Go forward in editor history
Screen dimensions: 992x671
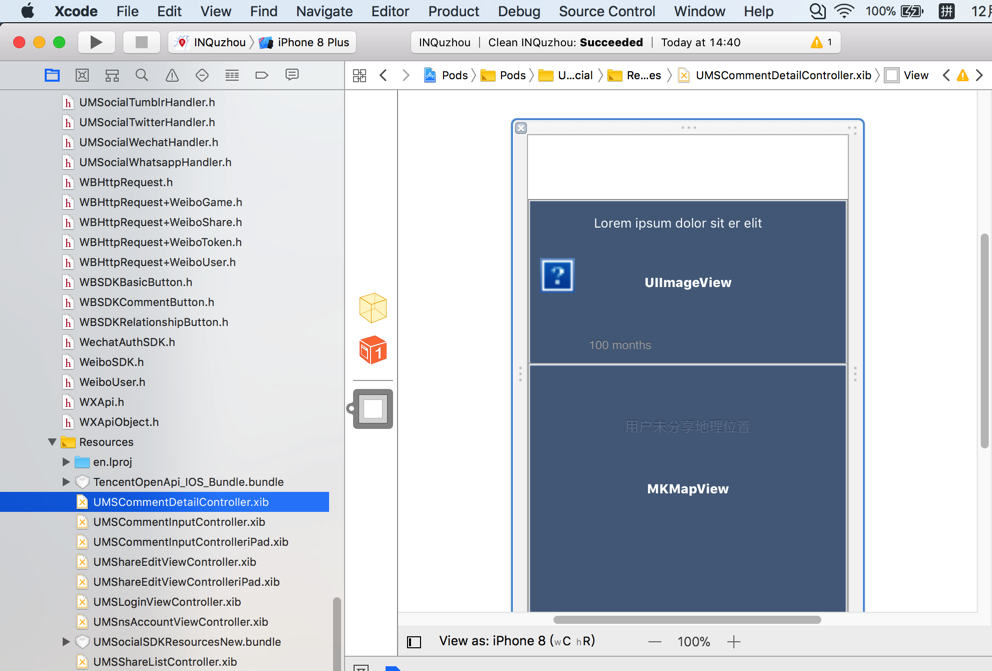click(x=406, y=75)
